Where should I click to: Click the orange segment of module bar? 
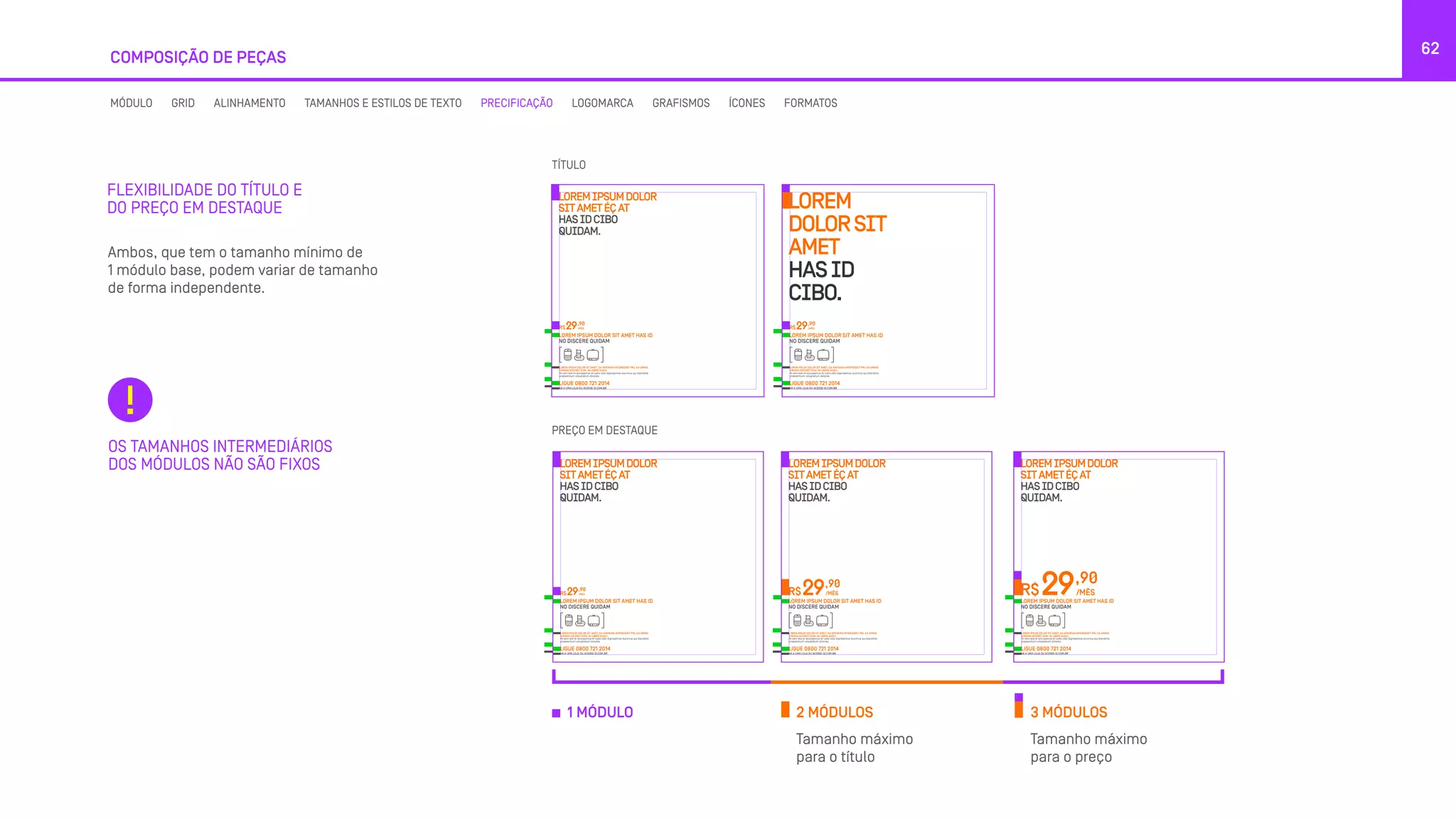point(887,682)
